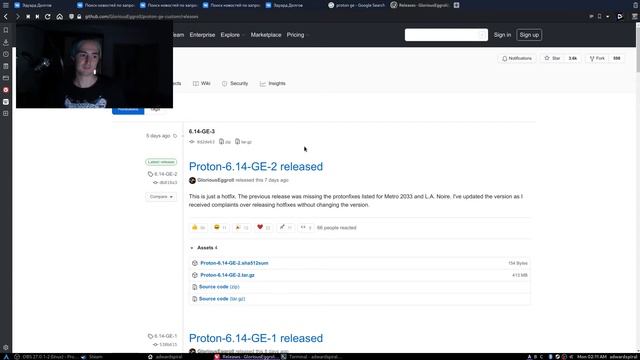The image size is (640, 360).
Task: Reload the page with the refresh icon
Action: tap(48, 17)
